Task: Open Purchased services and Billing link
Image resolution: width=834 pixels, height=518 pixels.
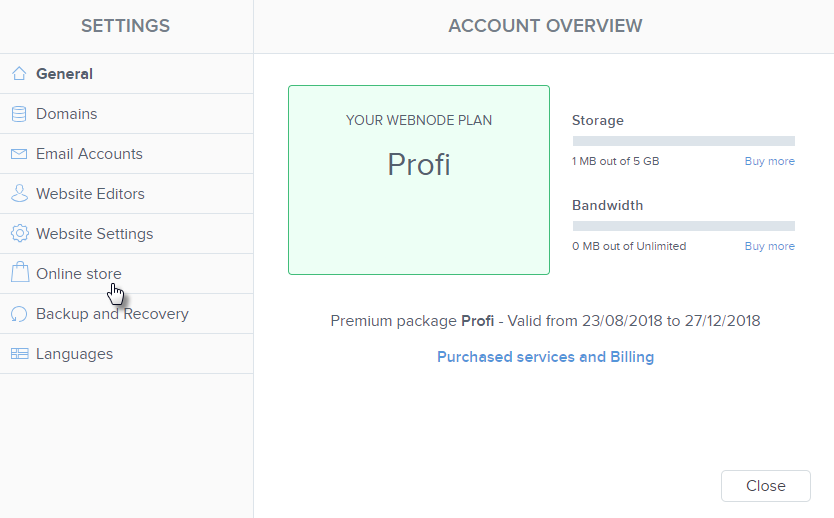Action: [545, 357]
